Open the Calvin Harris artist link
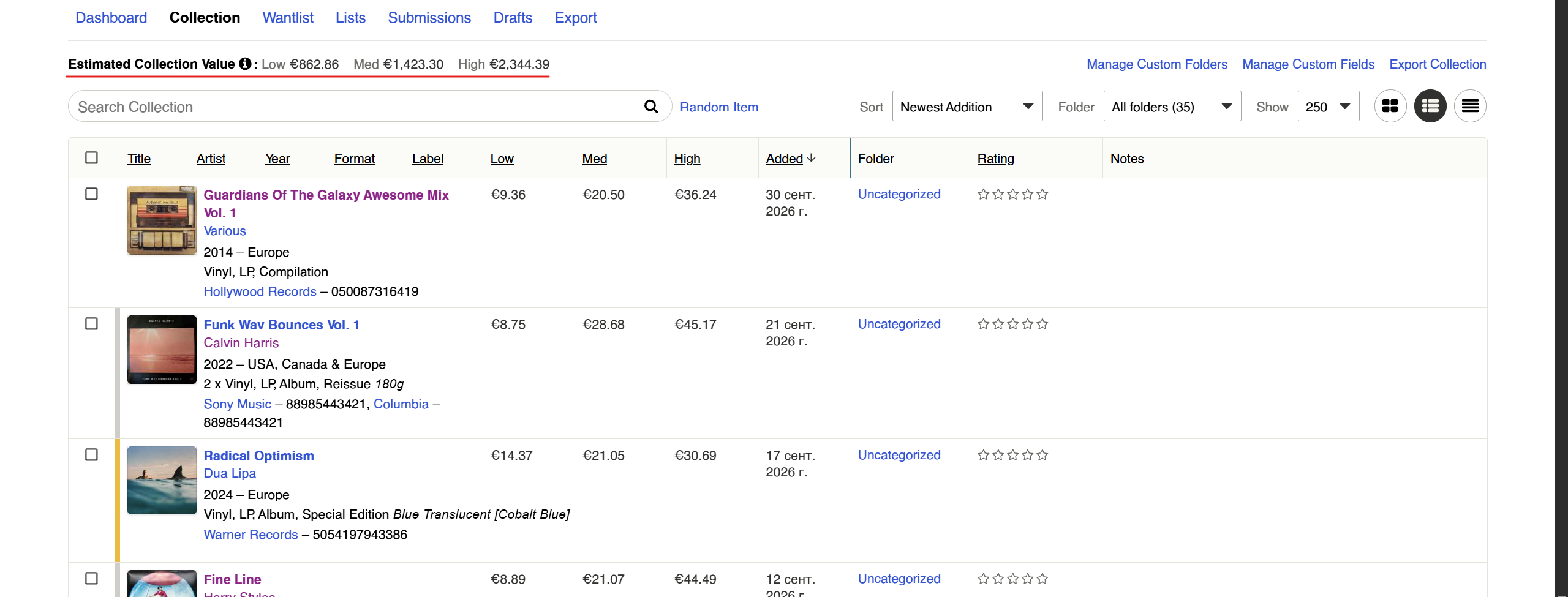 [241, 343]
